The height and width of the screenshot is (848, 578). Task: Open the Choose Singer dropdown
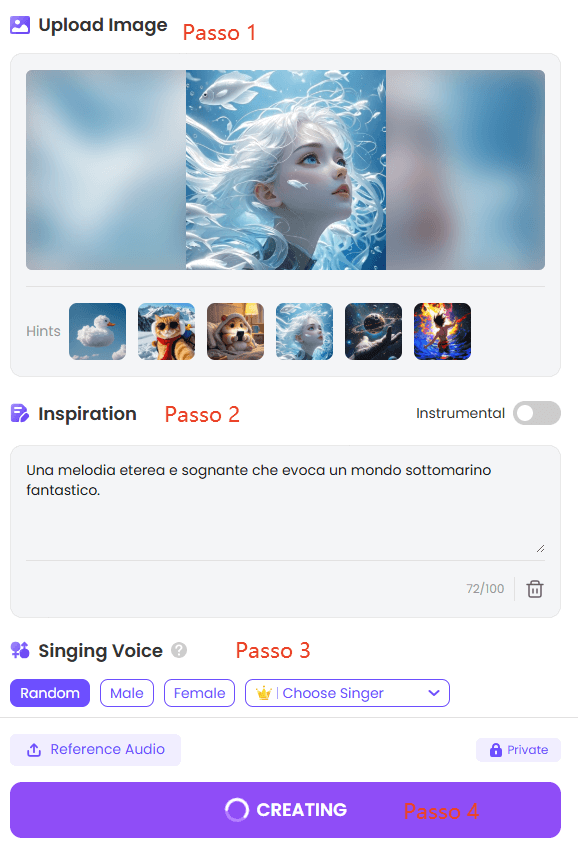coord(347,693)
